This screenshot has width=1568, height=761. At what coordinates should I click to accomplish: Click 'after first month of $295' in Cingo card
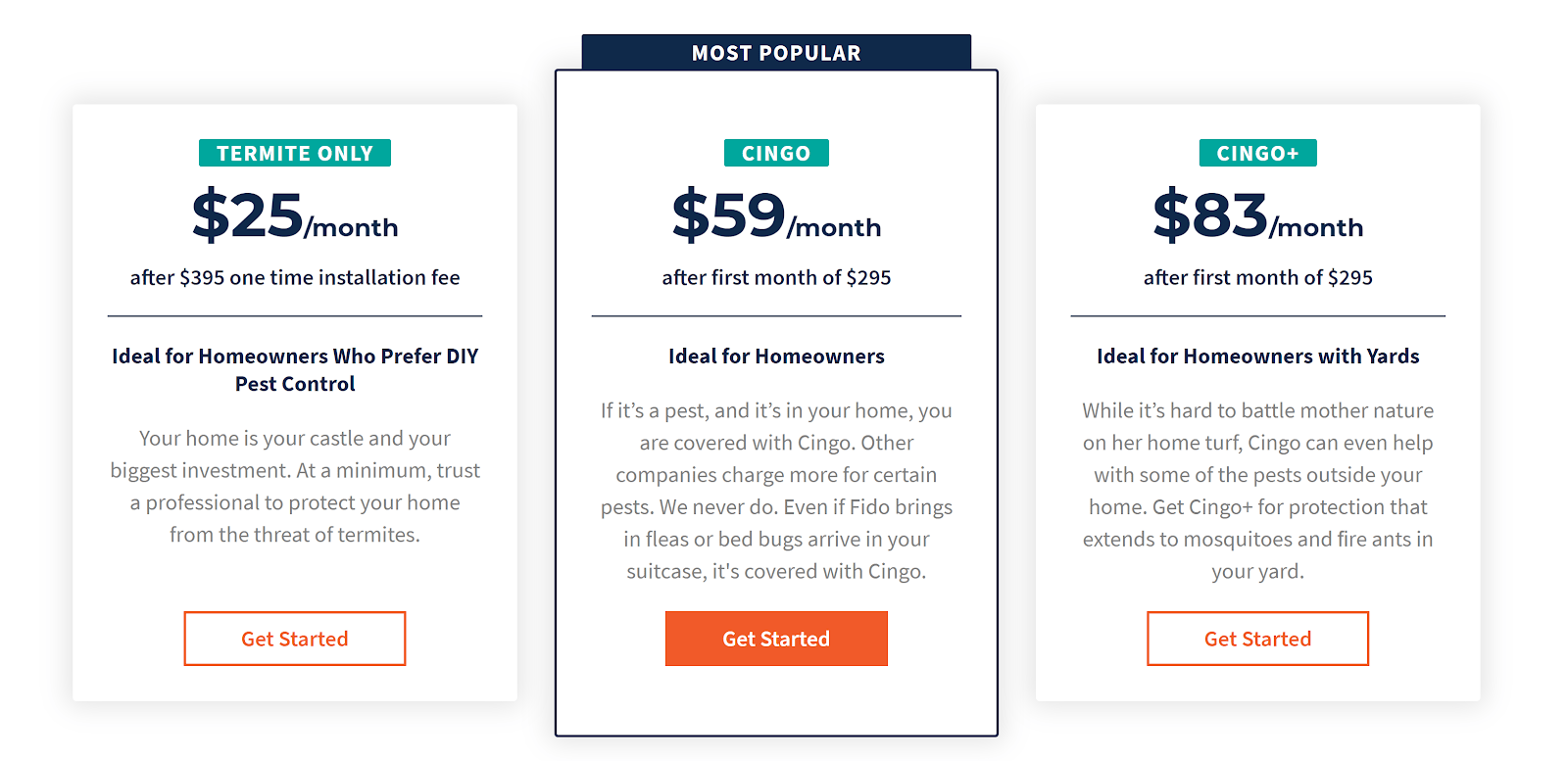coord(776,277)
